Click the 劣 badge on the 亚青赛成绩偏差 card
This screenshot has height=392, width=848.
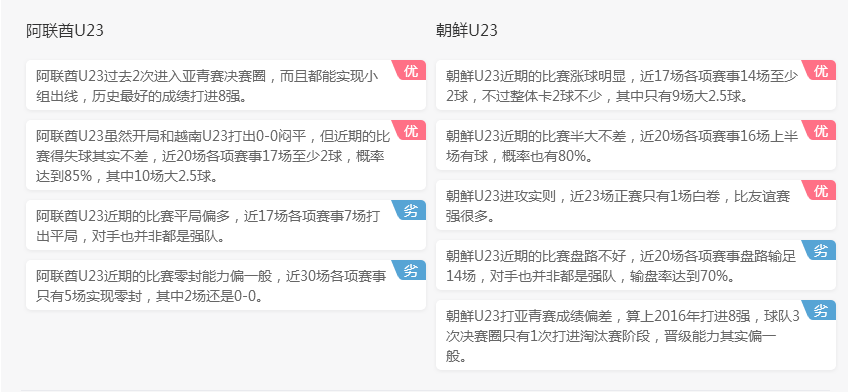coord(822,310)
